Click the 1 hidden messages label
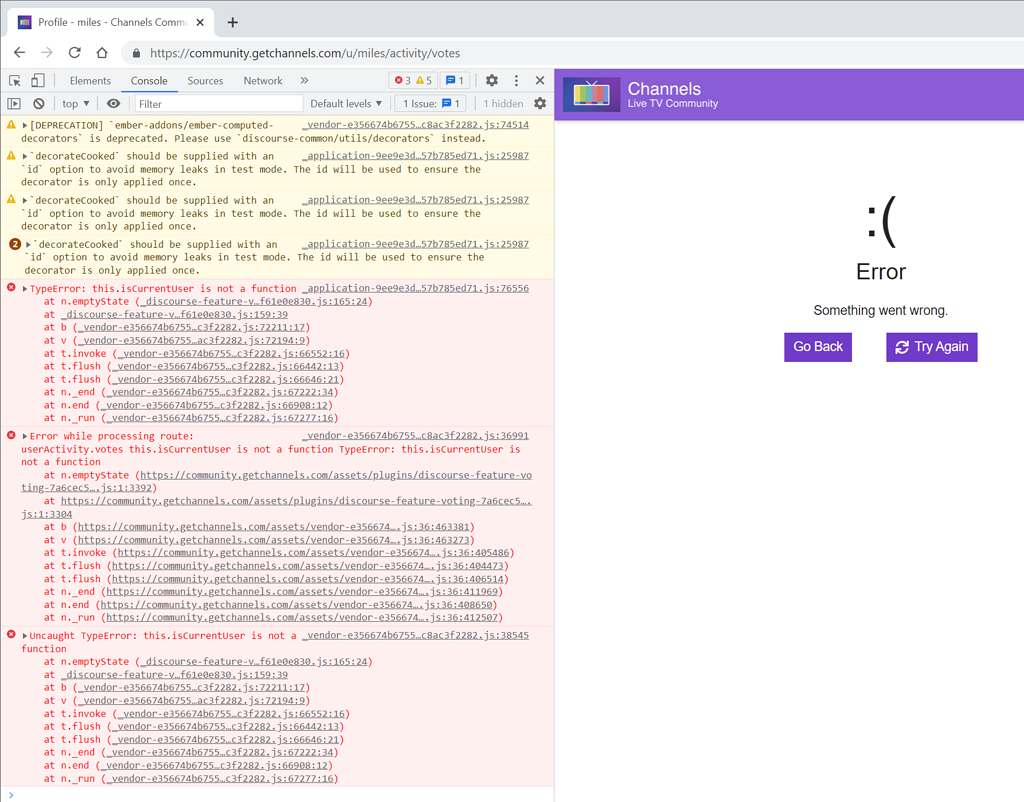Viewport: 1024px width, 802px height. 504,103
